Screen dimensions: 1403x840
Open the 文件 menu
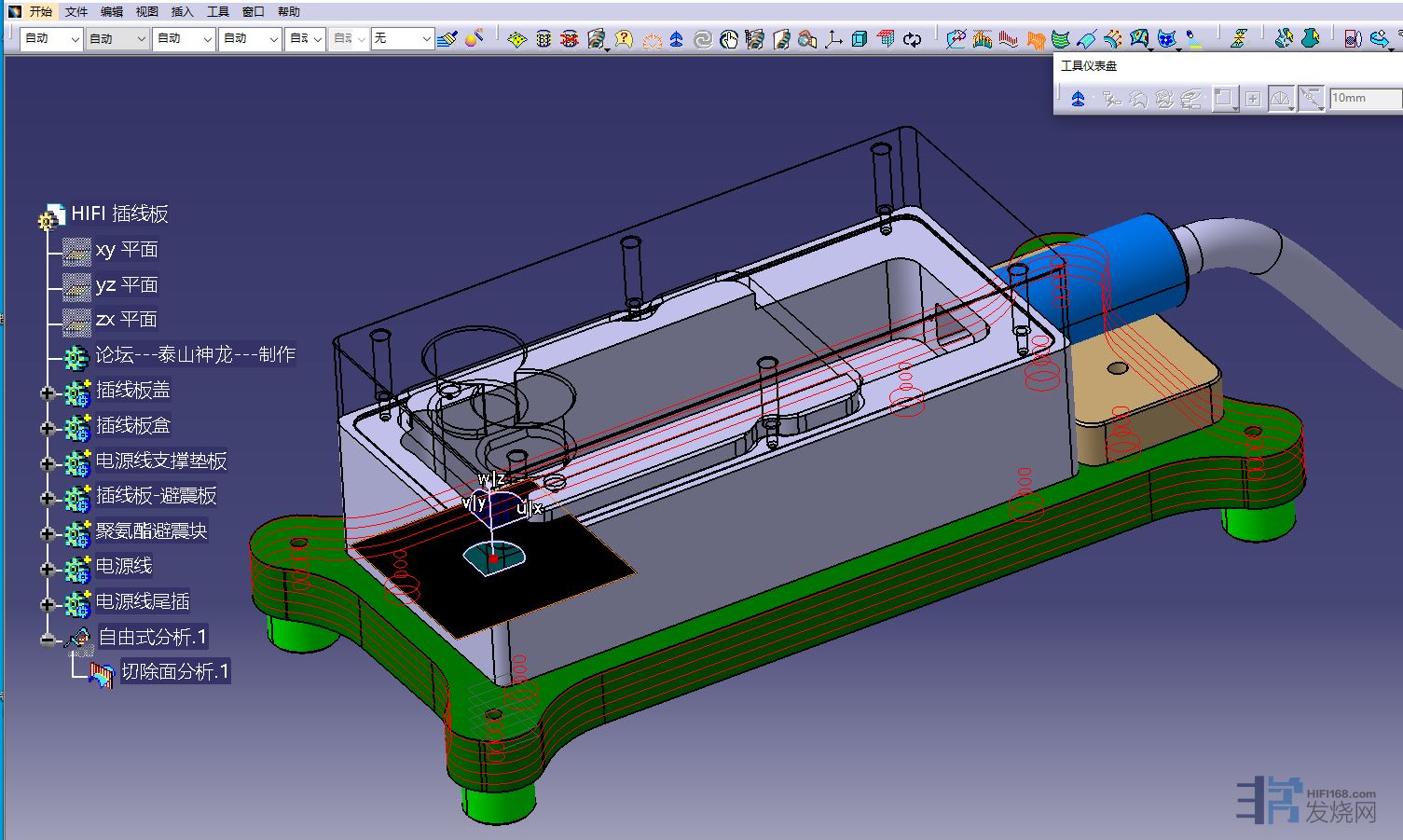[x=76, y=11]
